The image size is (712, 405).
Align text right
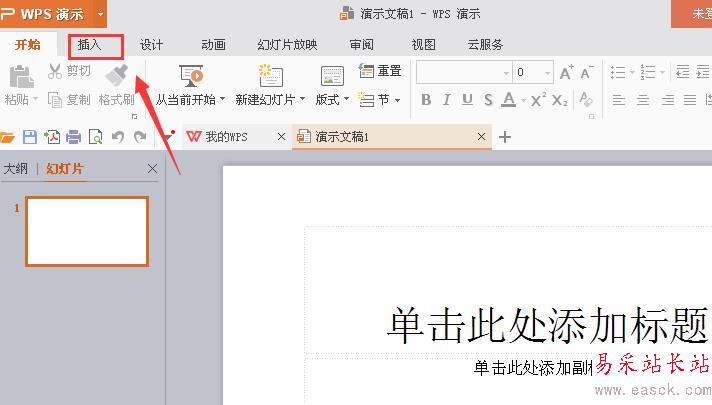pyautogui.click(x=667, y=99)
